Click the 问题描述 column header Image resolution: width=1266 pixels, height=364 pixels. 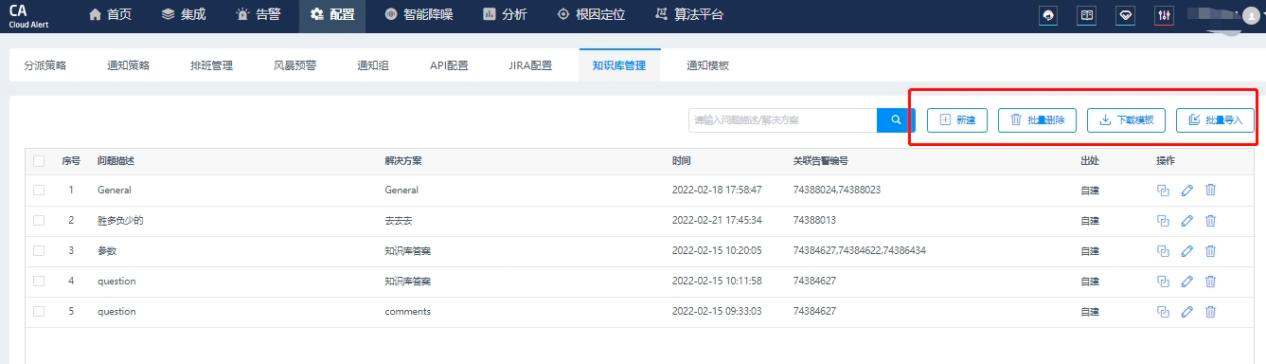tap(116, 160)
